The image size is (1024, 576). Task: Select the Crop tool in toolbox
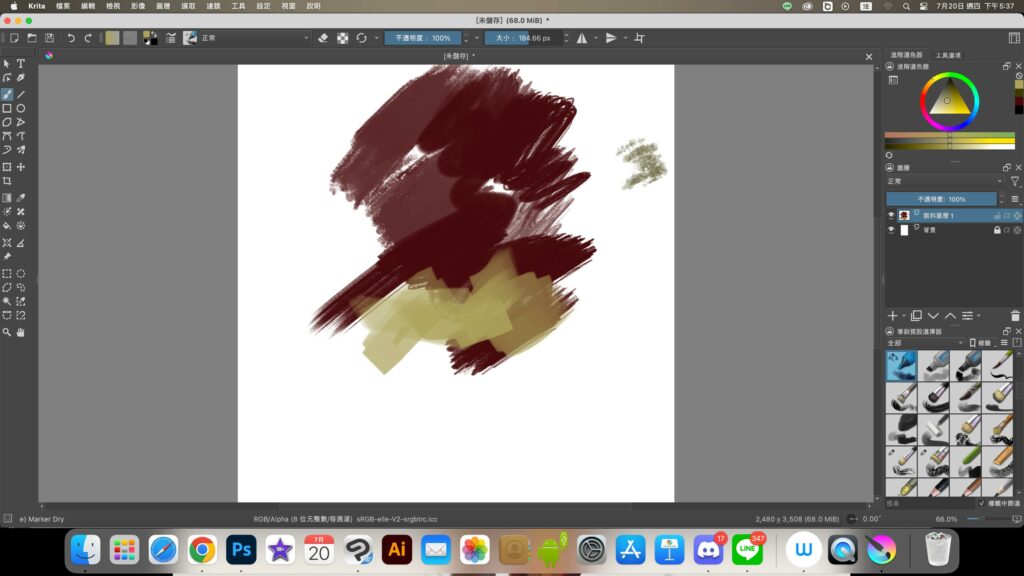click(x=7, y=181)
